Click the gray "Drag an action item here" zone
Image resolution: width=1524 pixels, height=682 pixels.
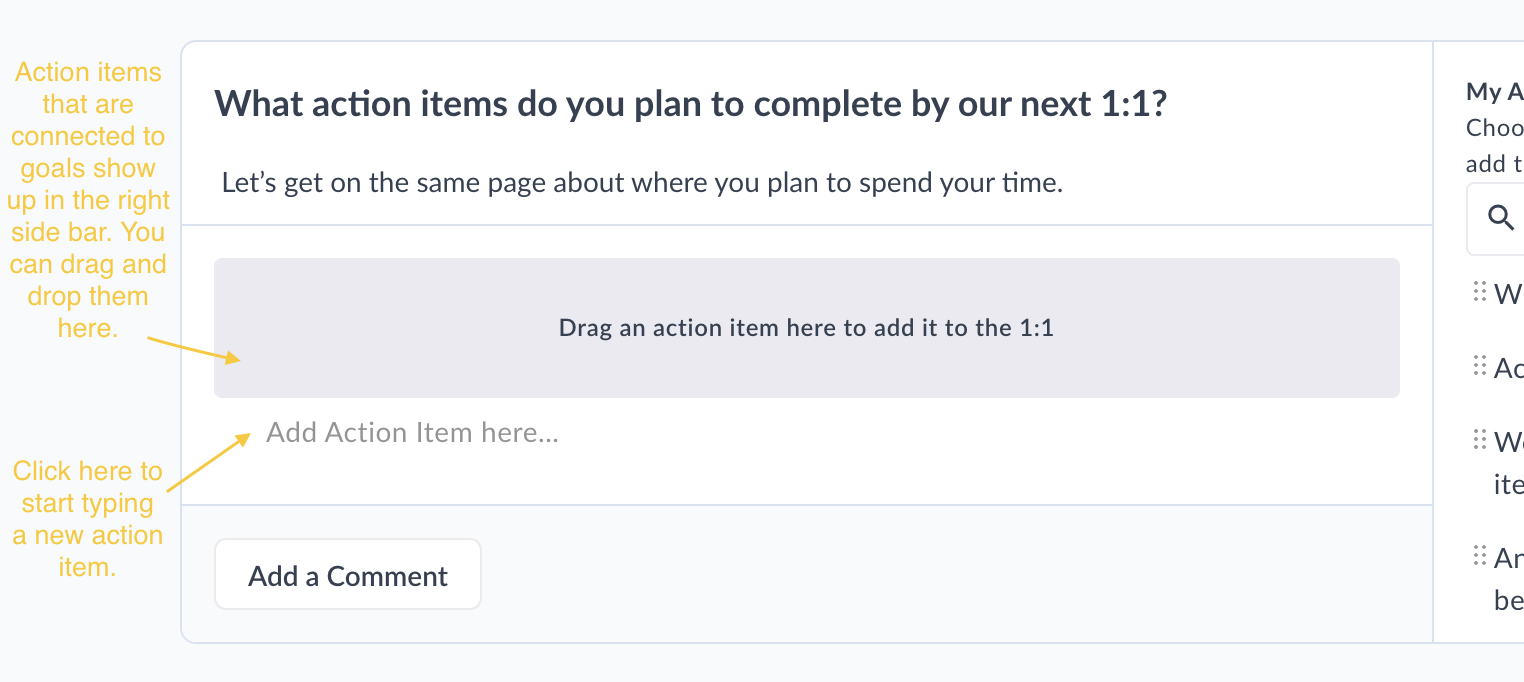[806, 328]
